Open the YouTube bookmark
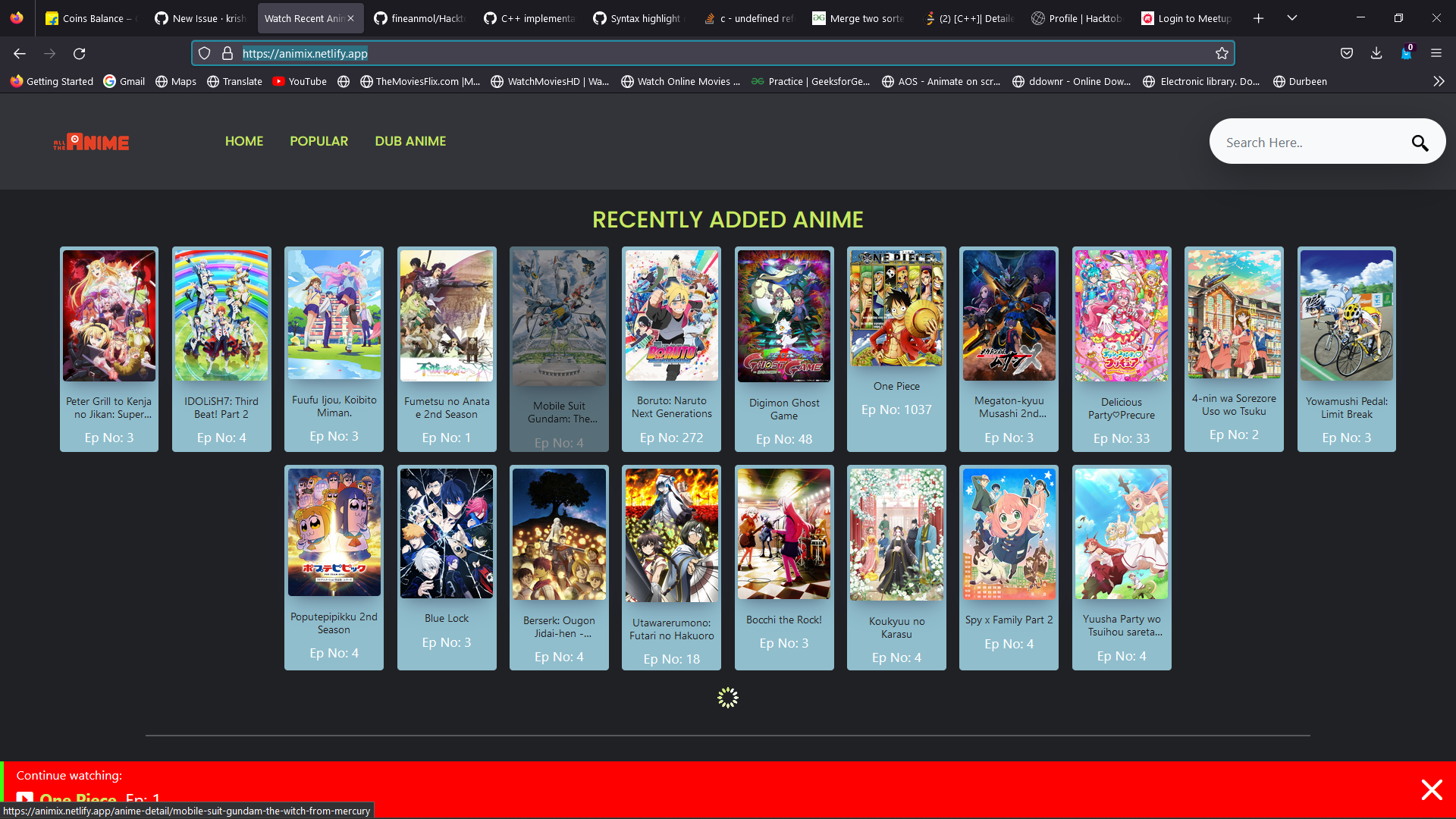This screenshot has height=819, width=1456. click(299, 81)
